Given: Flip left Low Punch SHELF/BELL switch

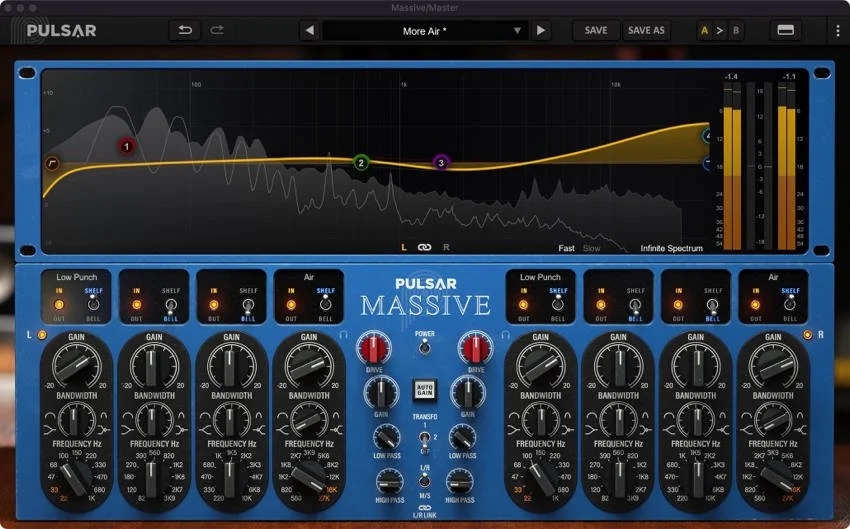Looking at the screenshot, I should pos(93,305).
